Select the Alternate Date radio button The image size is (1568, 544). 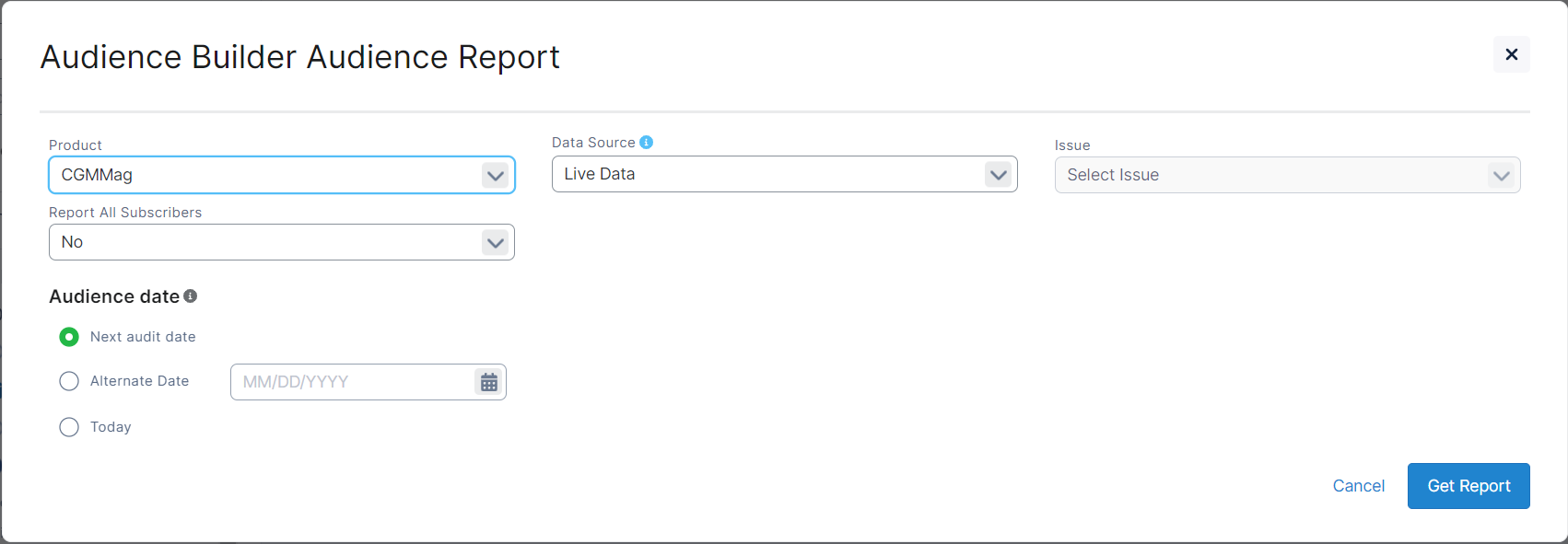click(x=69, y=381)
